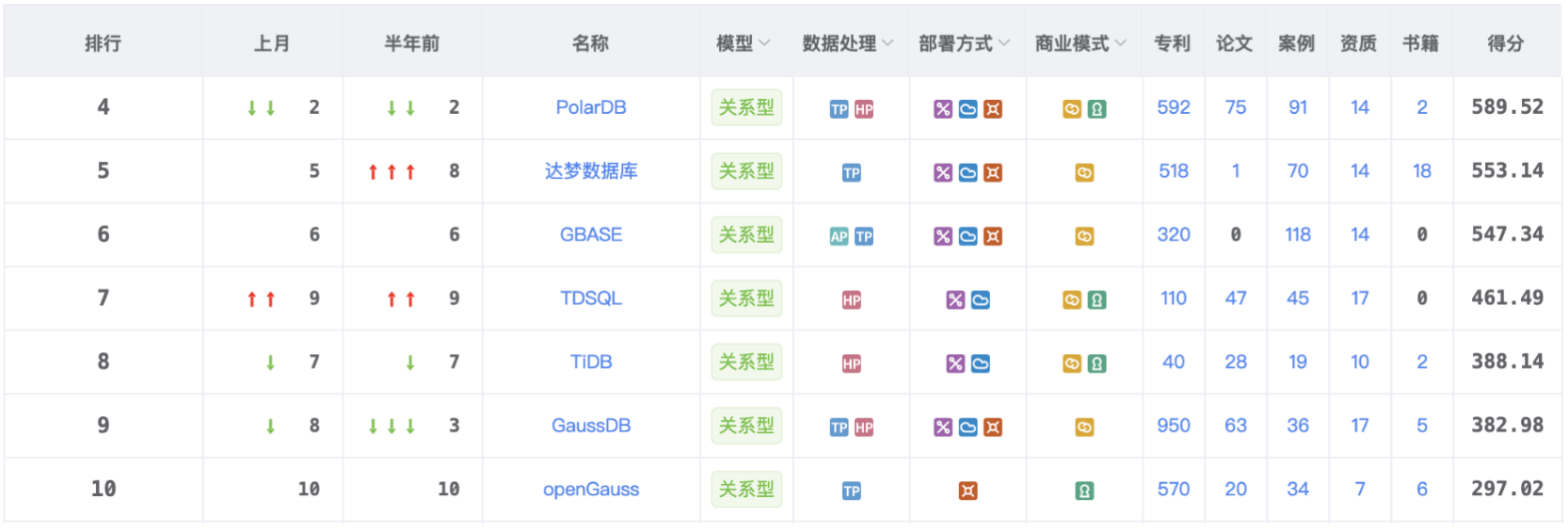Click GBASE's purple distributed deployment icon
This screenshot has width=1568, height=531.
tap(943, 236)
